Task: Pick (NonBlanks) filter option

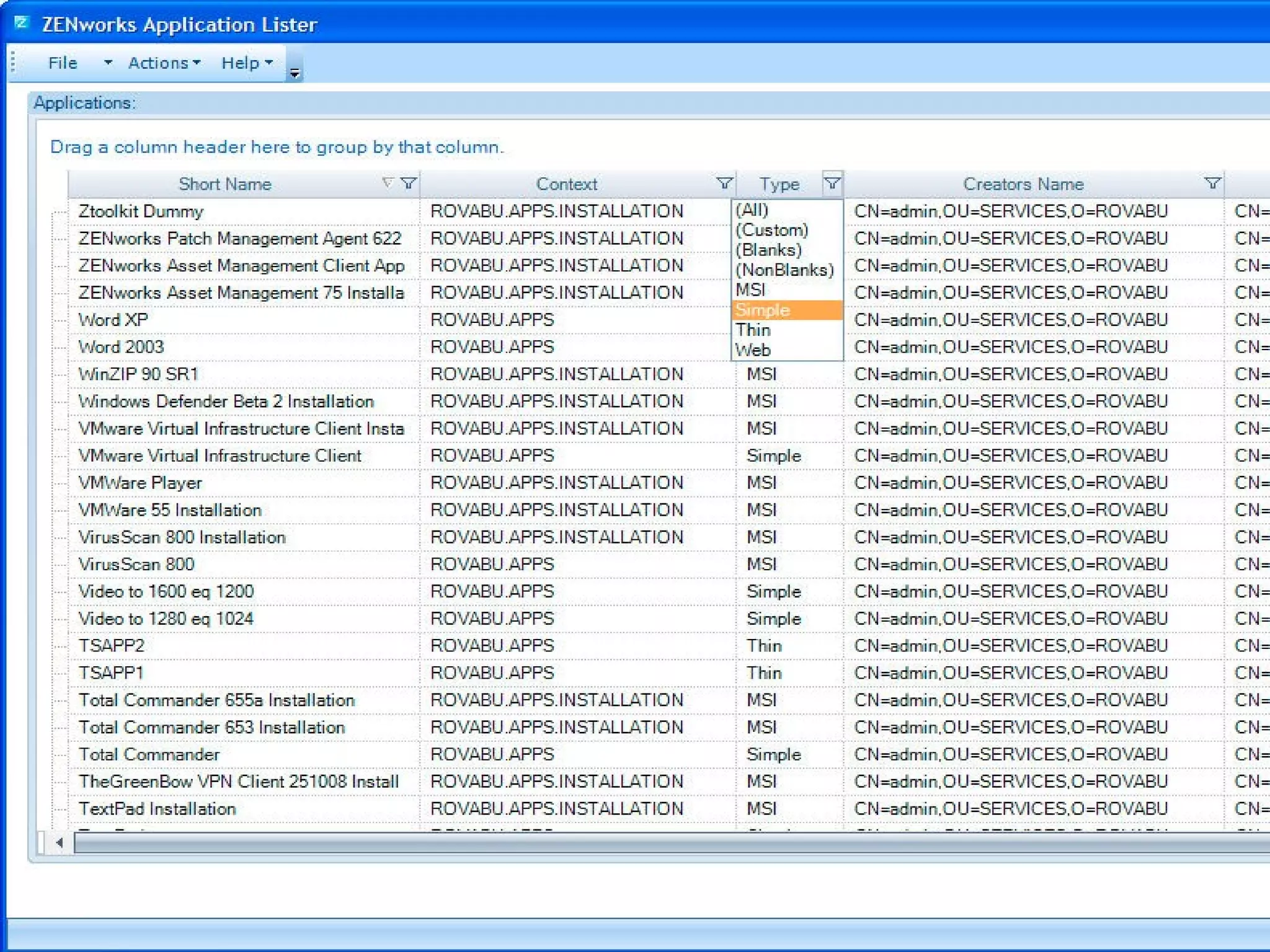Action: [x=784, y=270]
